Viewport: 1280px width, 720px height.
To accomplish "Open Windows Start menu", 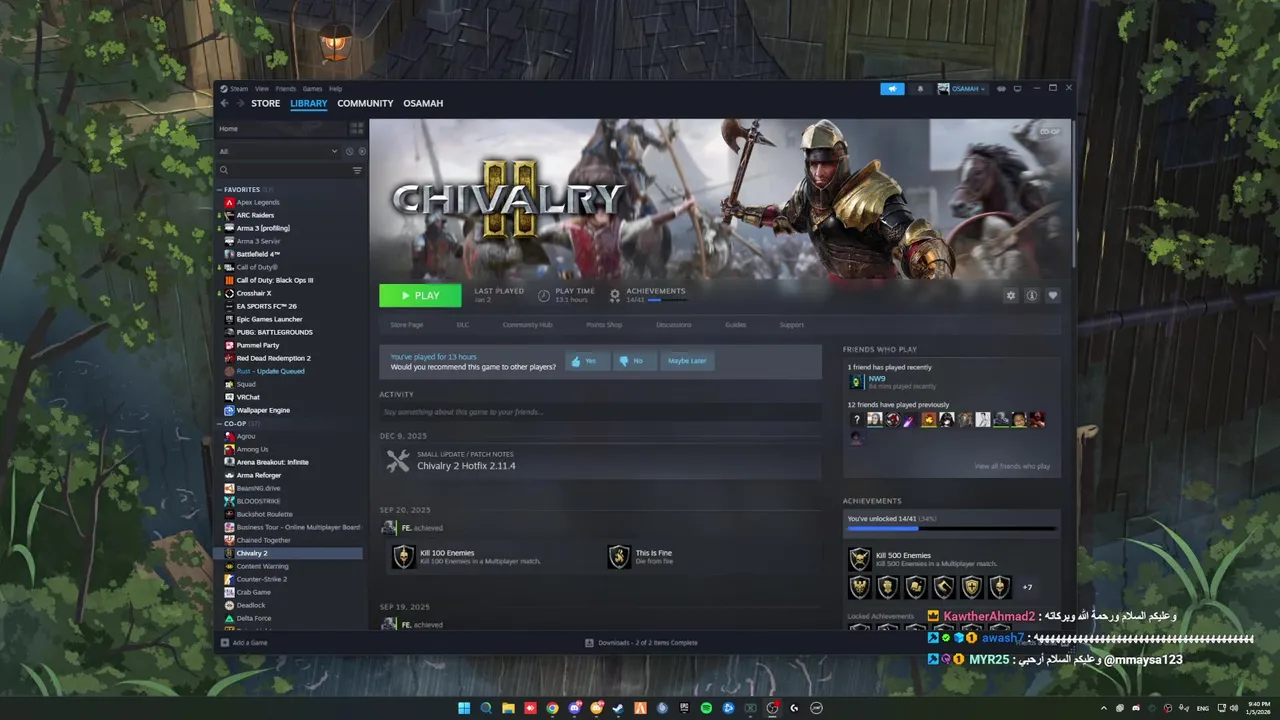I will 464,708.
